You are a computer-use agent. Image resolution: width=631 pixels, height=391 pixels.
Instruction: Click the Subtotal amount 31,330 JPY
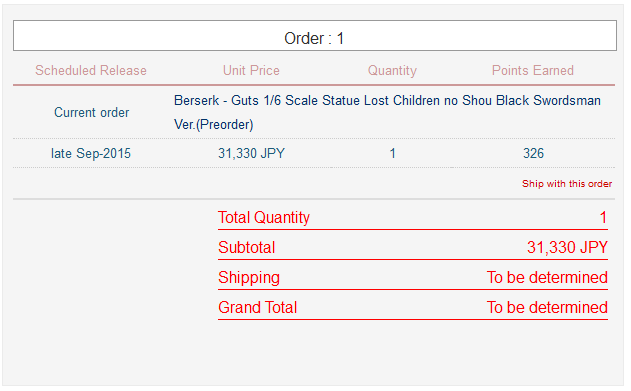coord(567,247)
